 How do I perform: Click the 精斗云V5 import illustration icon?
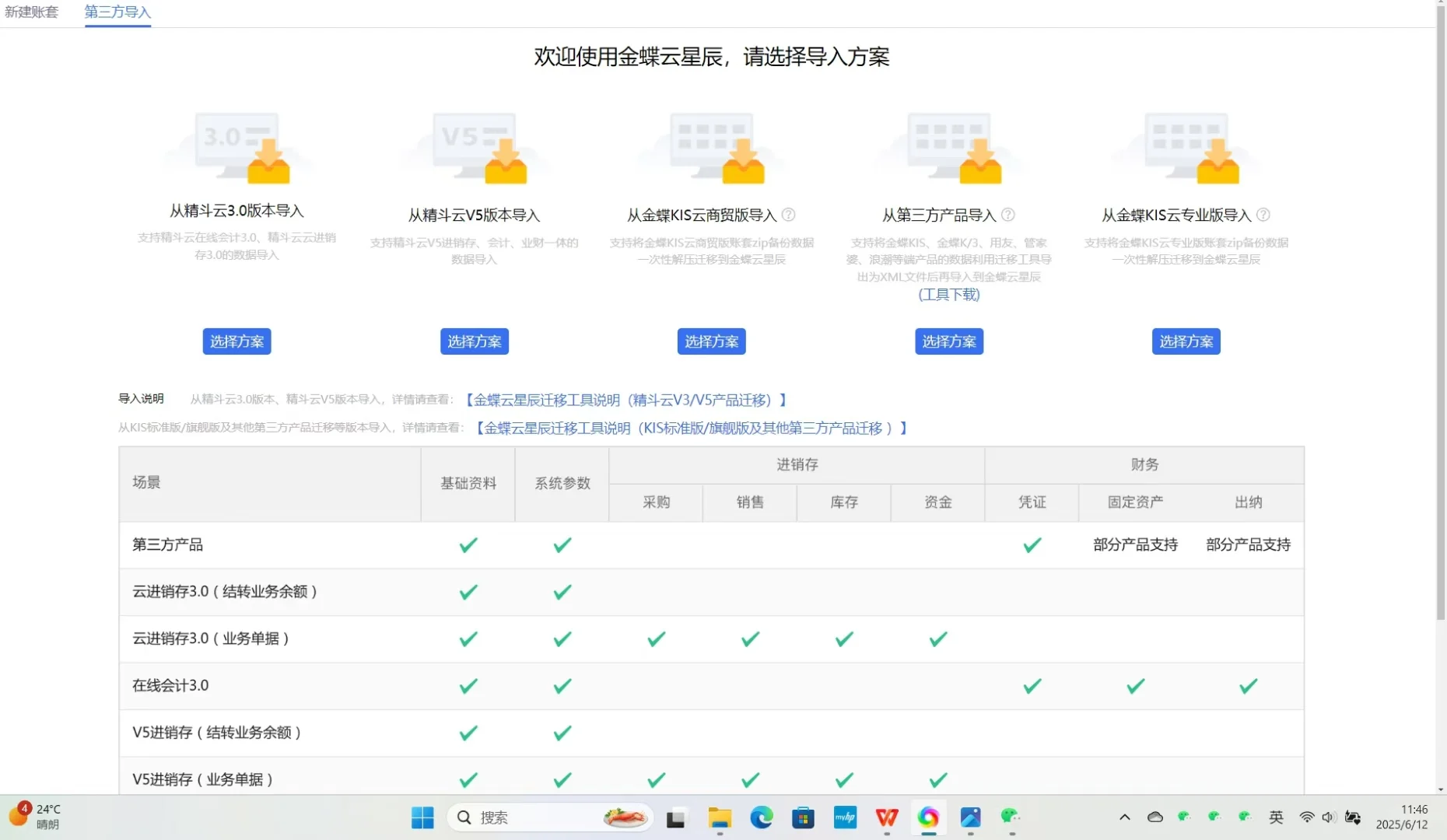[474, 148]
